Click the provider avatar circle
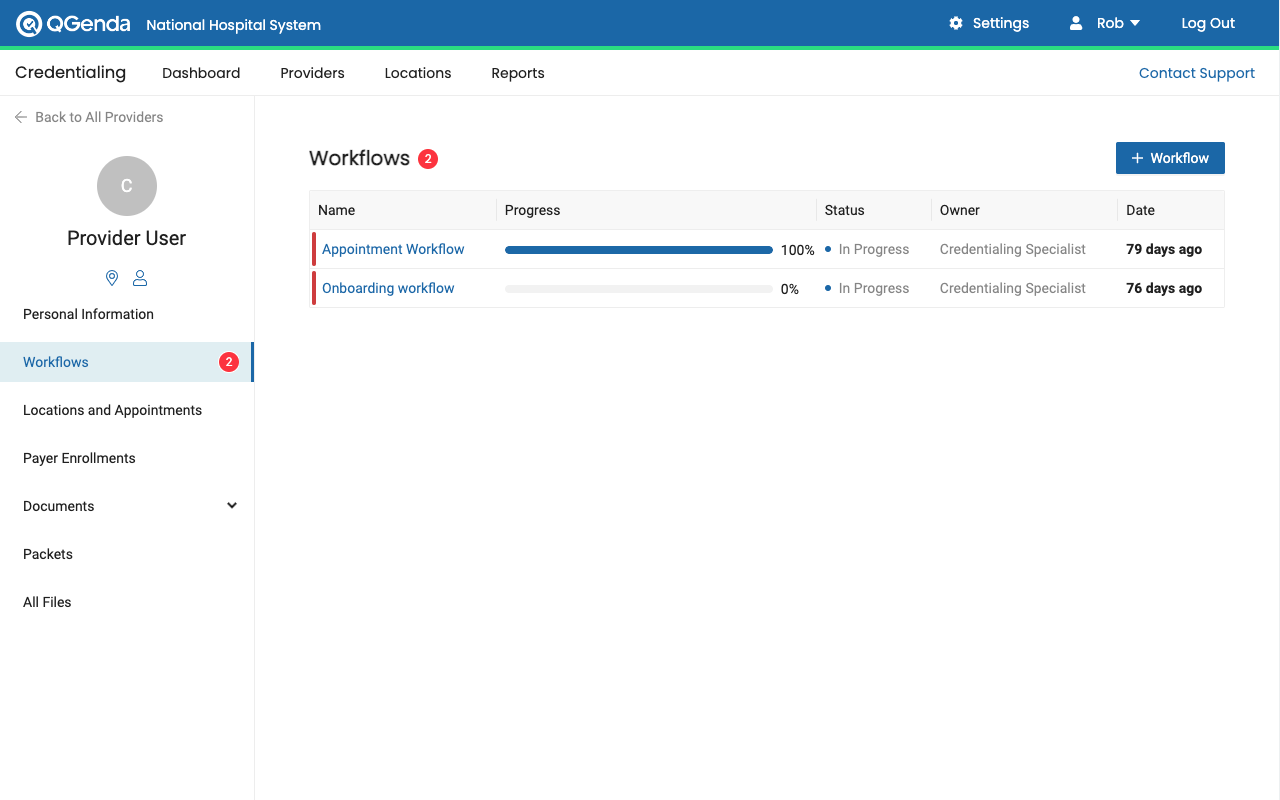1280x800 pixels. (x=127, y=186)
